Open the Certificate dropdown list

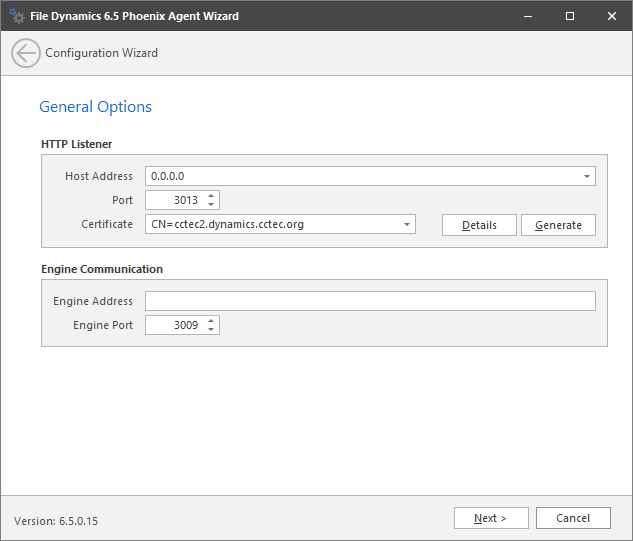(x=407, y=225)
